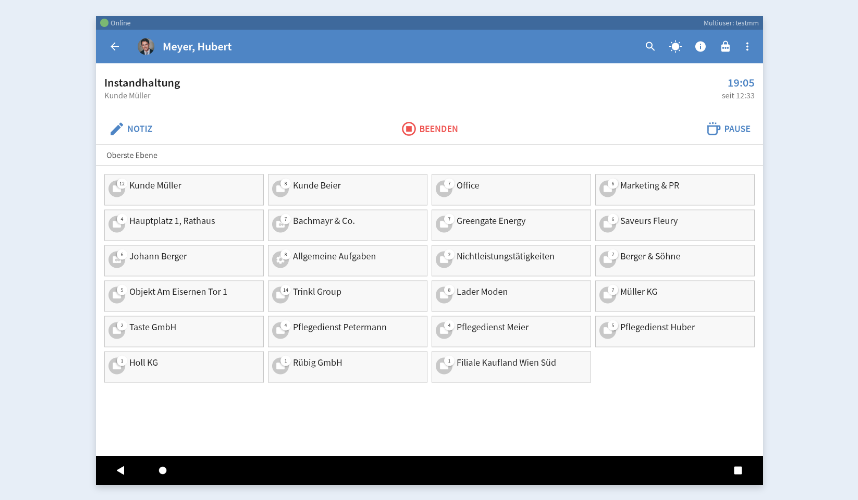858x500 pixels.
Task: Open Filiale Kaufland Wien Süd
Action: click(x=510, y=367)
